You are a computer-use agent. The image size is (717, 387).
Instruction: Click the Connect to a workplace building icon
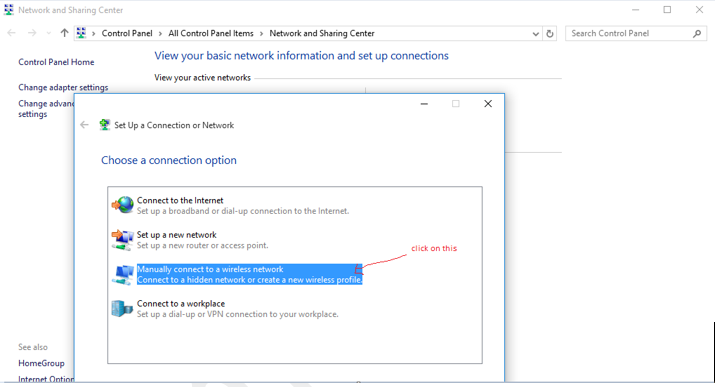[122, 309]
